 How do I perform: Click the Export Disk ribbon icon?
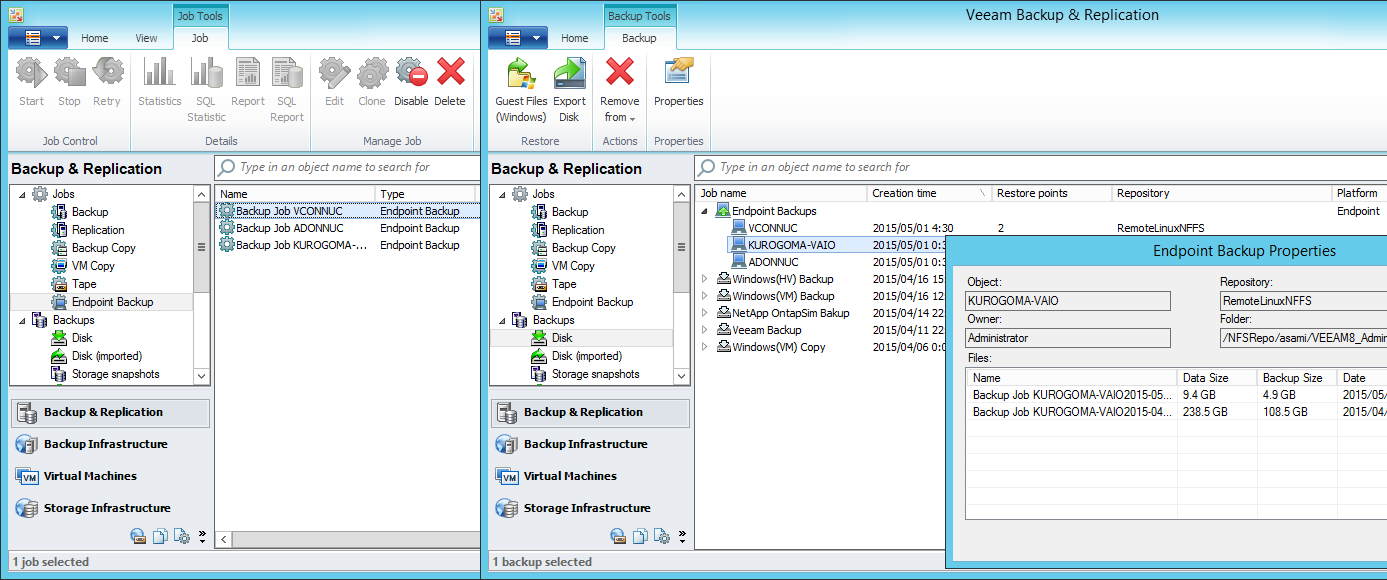coord(569,90)
